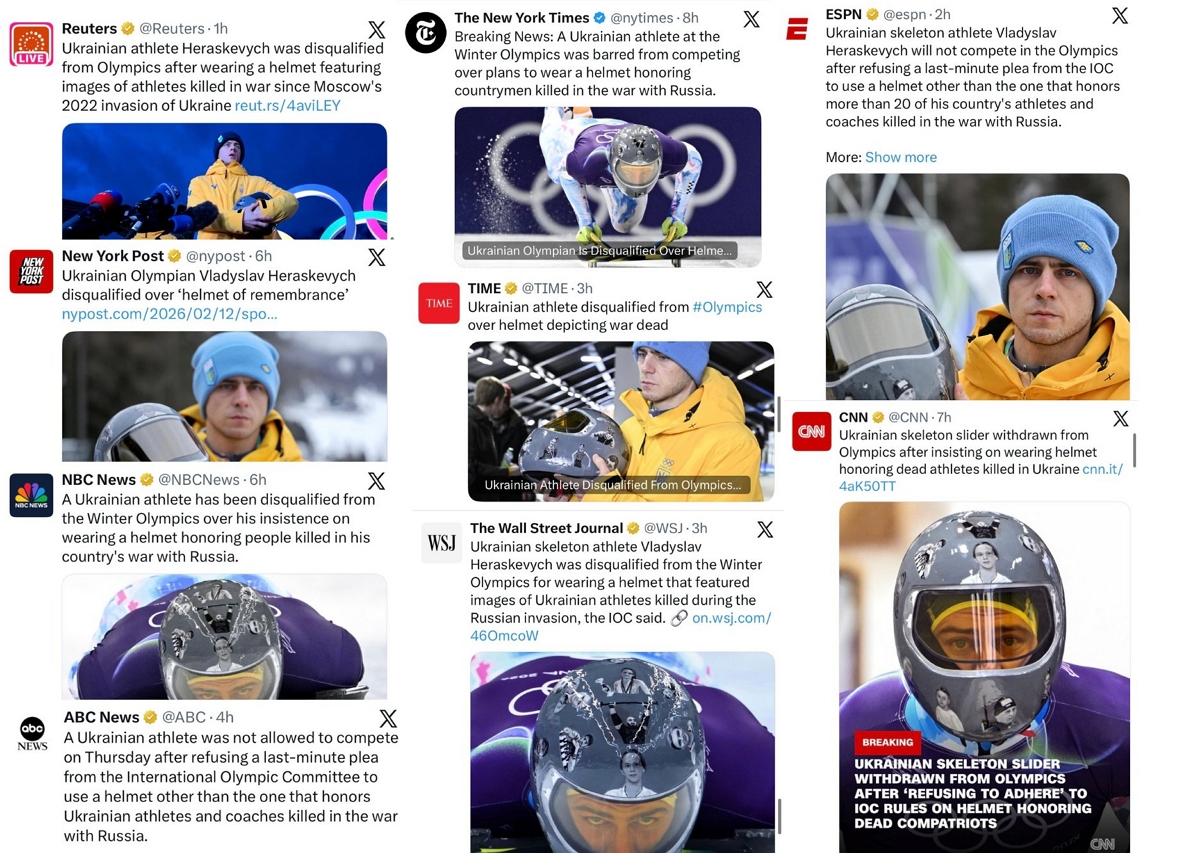Click the X logo on the CNN post
The width and height of the screenshot is (1200, 853).
point(1120,418)
